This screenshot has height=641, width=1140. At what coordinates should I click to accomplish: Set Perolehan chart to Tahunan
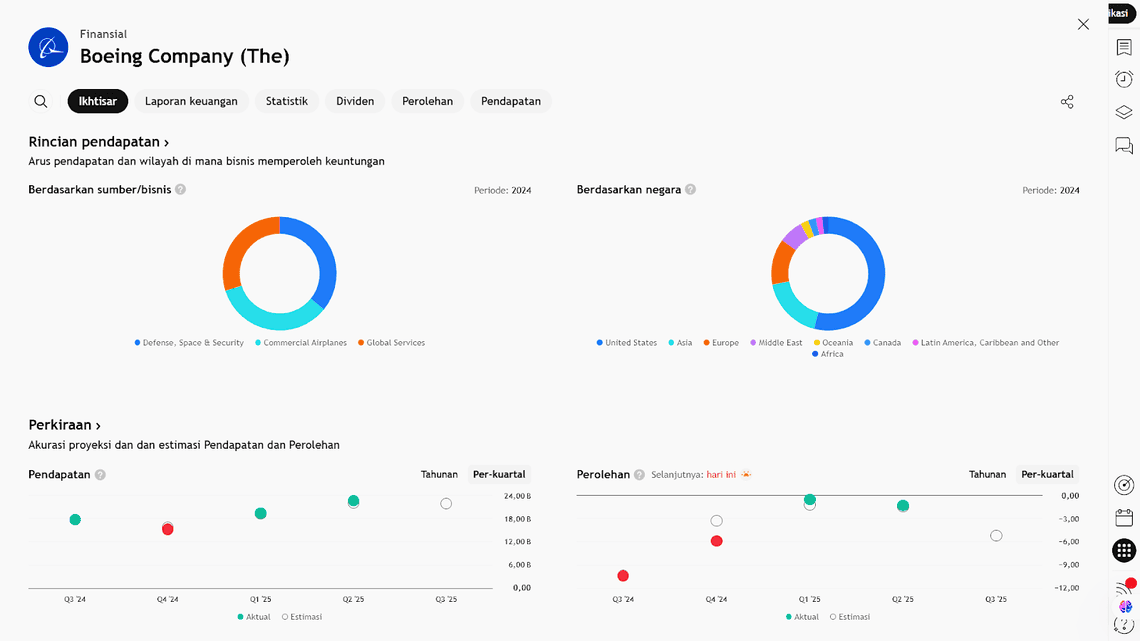pos(987,475)
